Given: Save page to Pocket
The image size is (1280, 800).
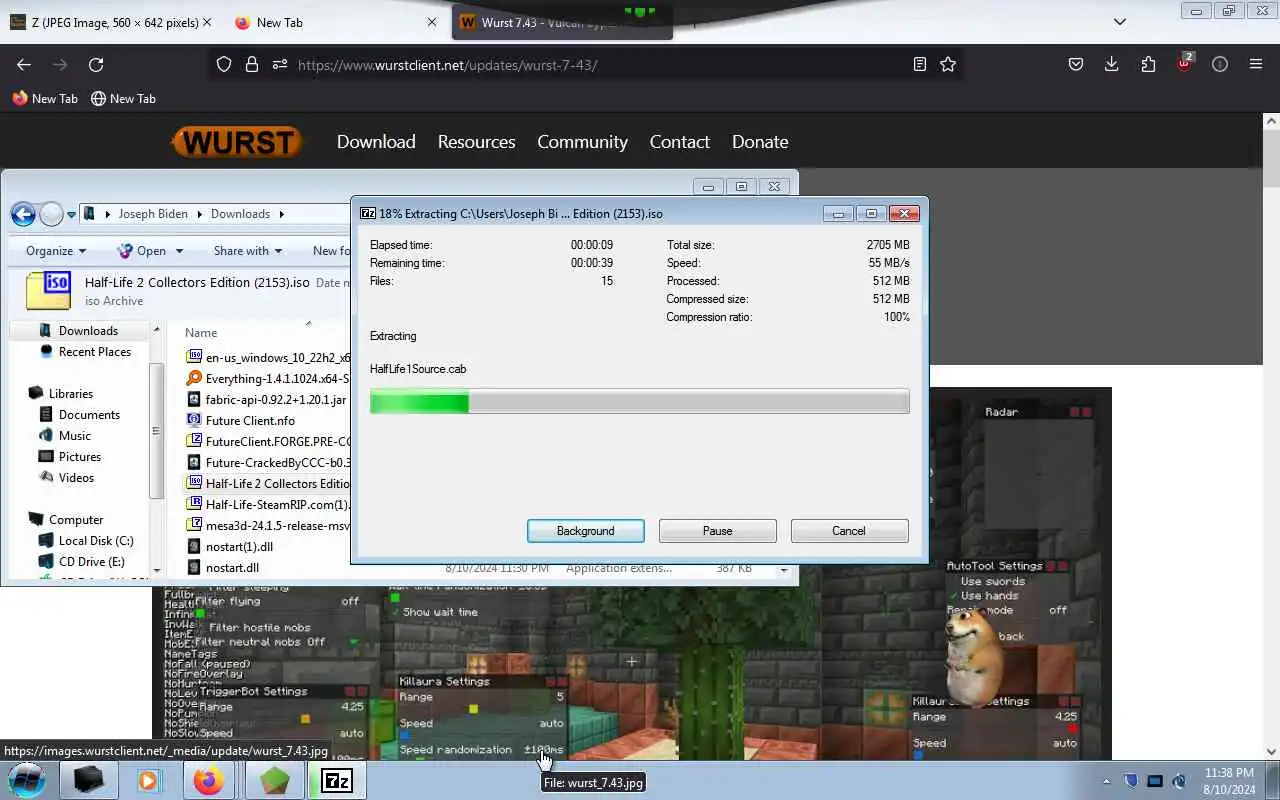Looking at the screenshot, I should tap(1076, 64).
